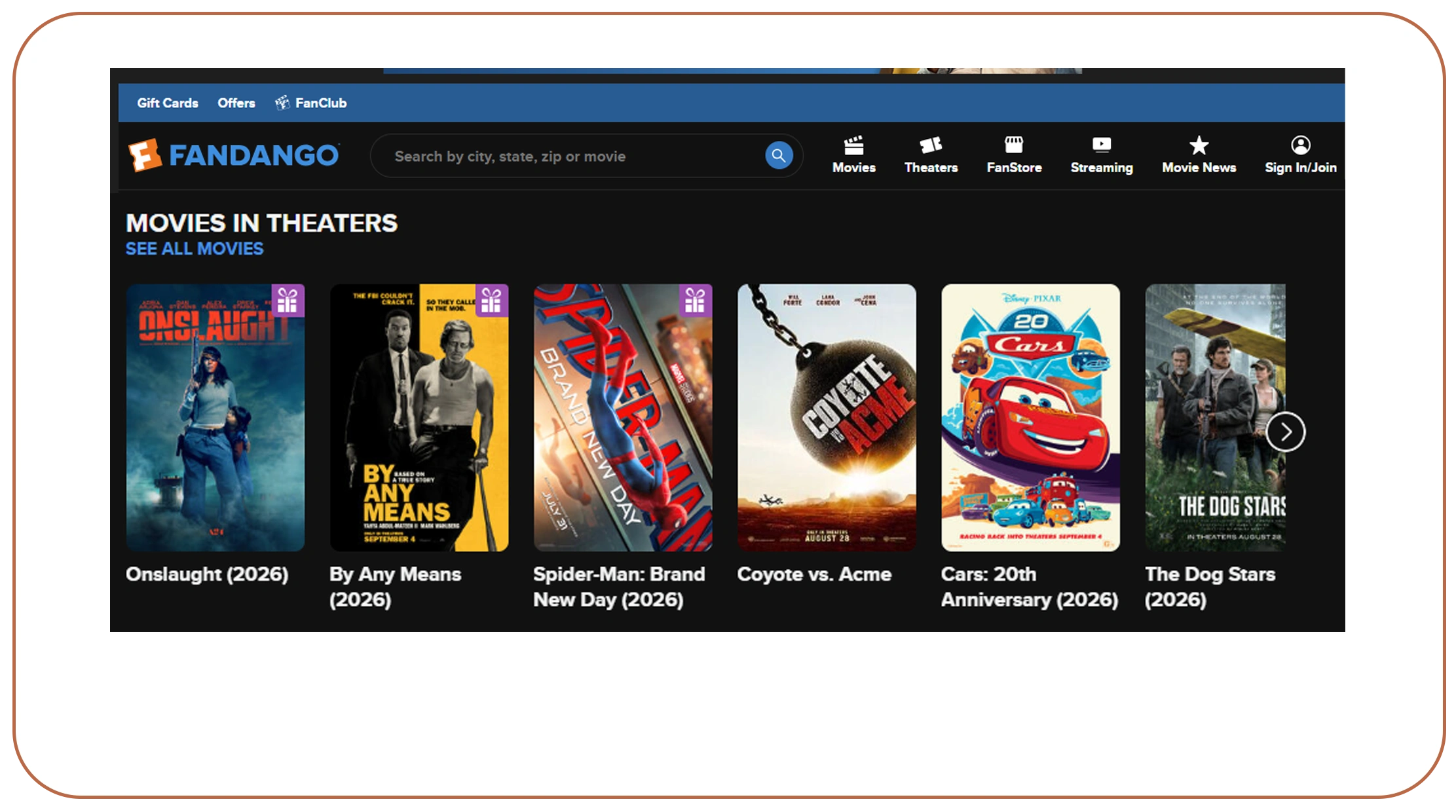
Task: Select the Theaters nav label
Action: [931, 168]
